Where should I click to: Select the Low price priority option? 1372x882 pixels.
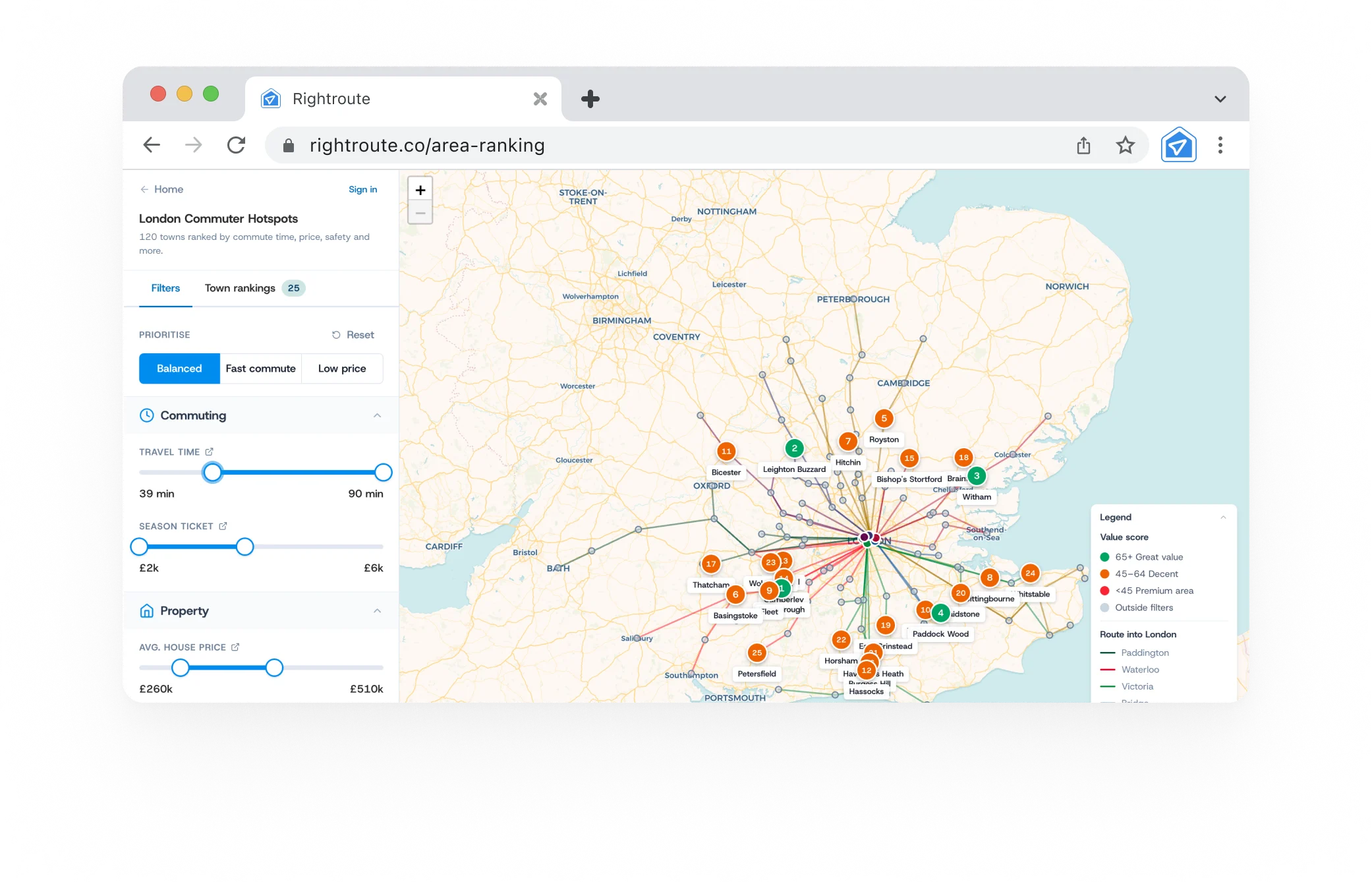click(342, 368)
